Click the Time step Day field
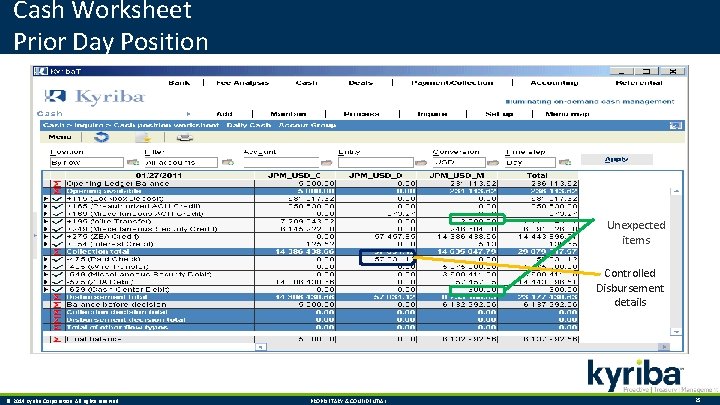The image size is (720, 405). click(530, 163)
